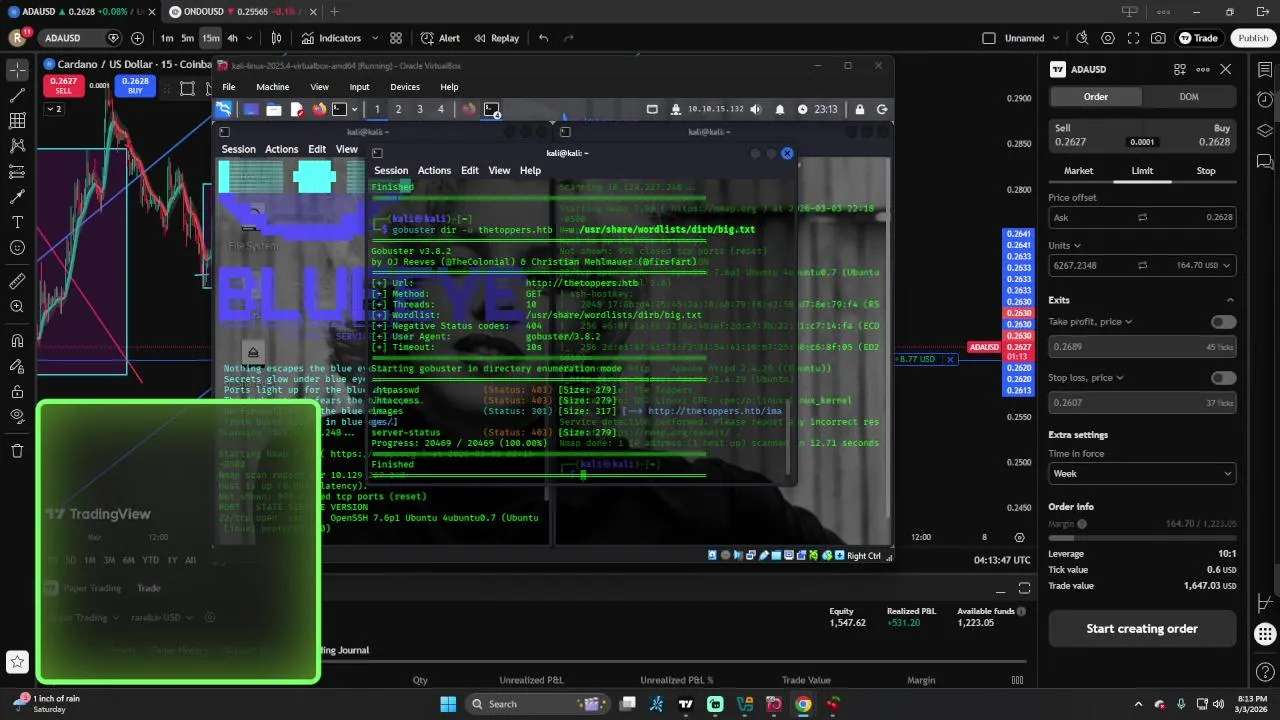Select the Text annotation tool
The height and width of the screenshot is (720, 1280).
pos(17,222)
